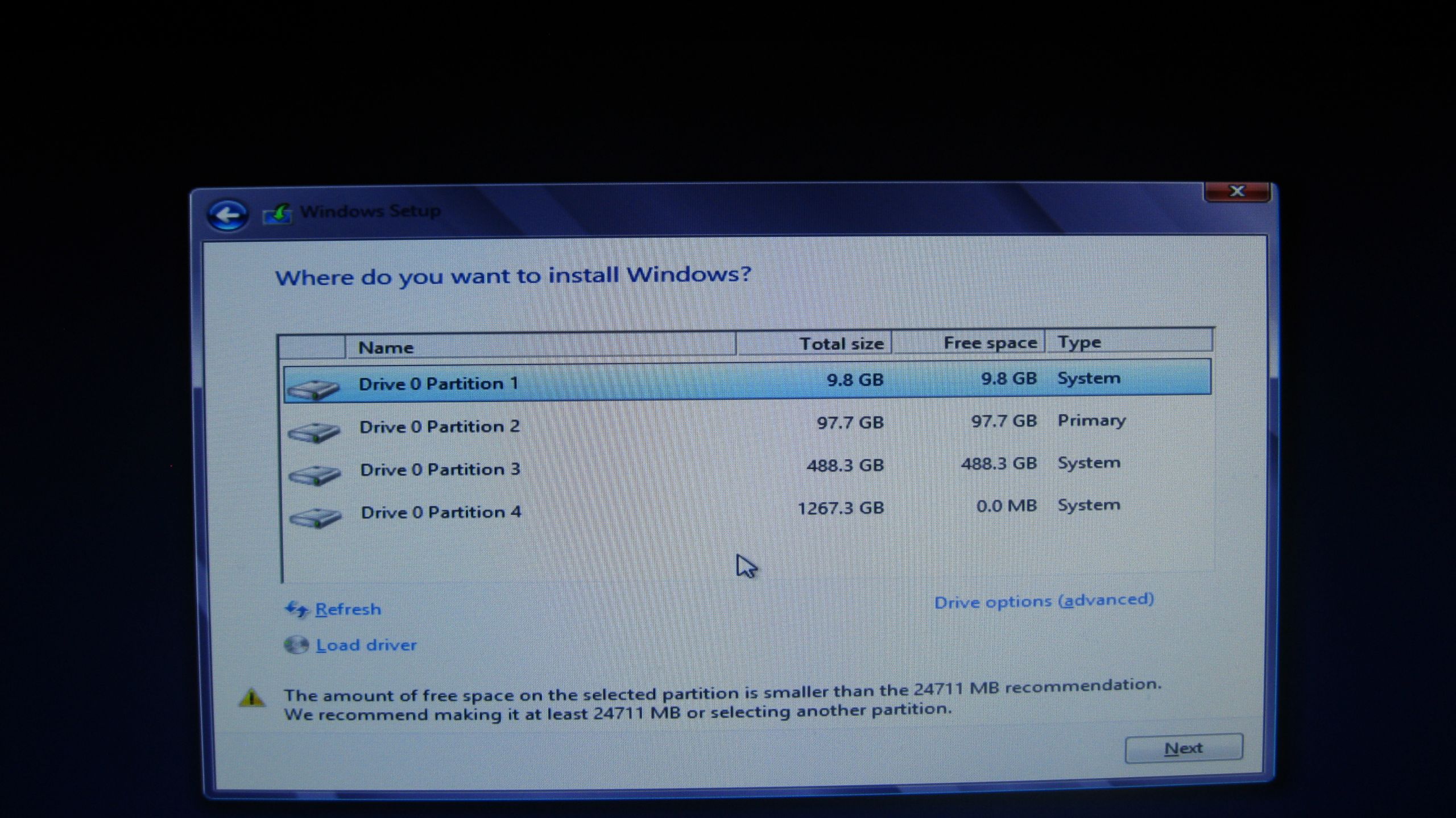Click the 1267.3 GB total size cell

pos(841,508)
